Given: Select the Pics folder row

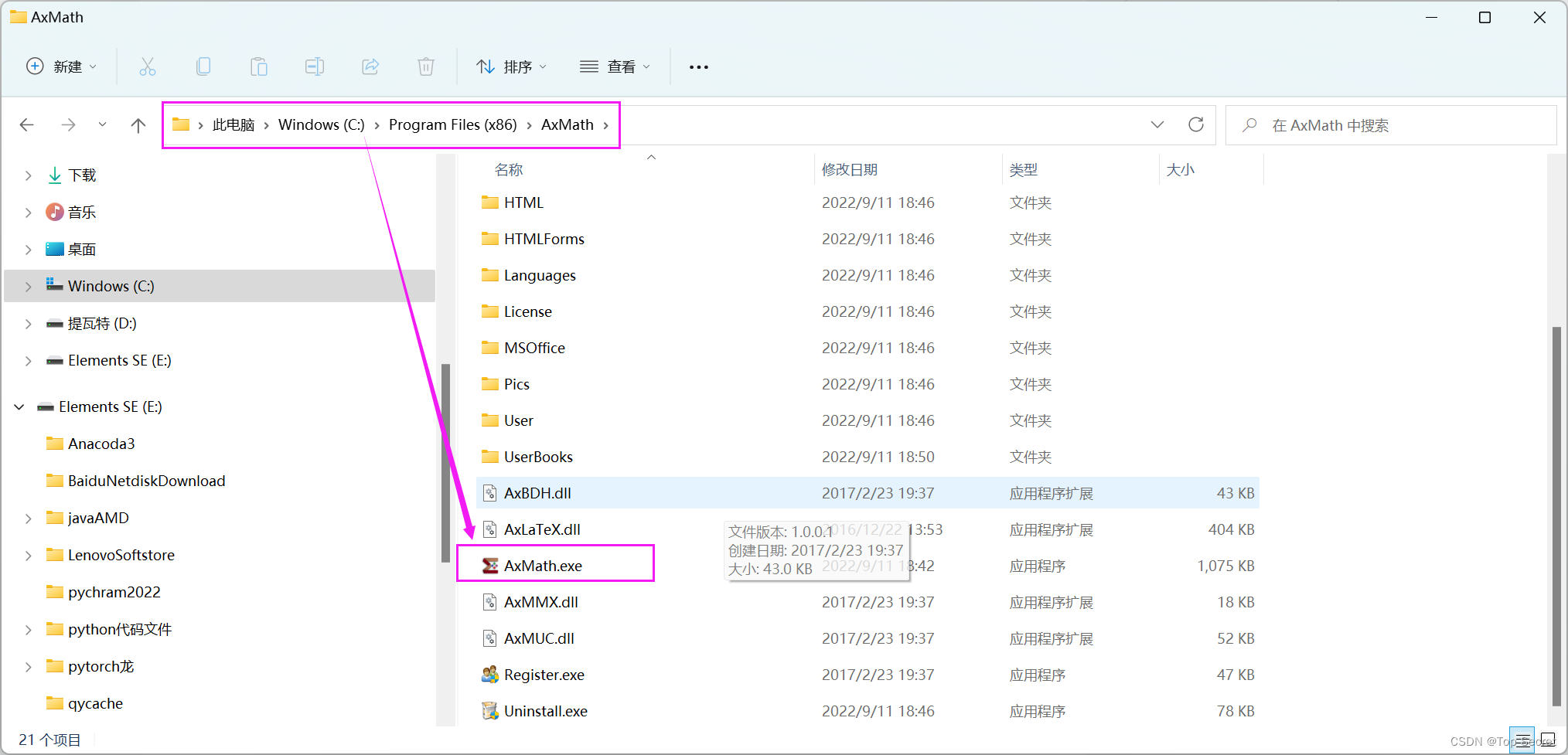Looking at the screenshot, I should (868, 384).
